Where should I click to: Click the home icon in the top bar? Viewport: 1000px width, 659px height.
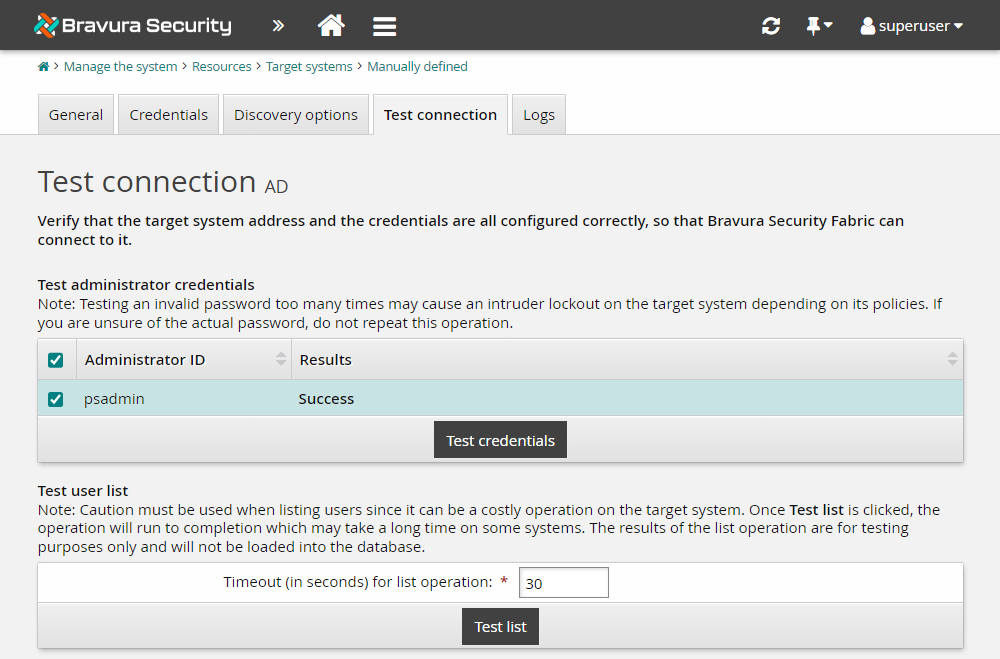click(x=331, y=25)
